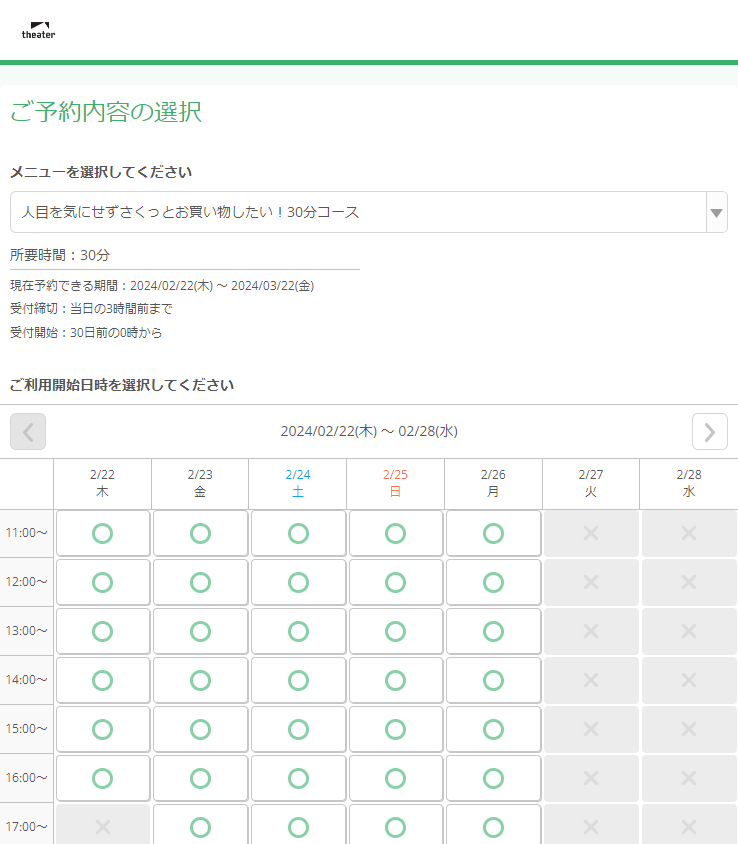Screen dimensions: 738x844
Task: Click the unavailable X mark on 2/27 at 11:00
Action: pyautogui.click(x=590, y=533)
